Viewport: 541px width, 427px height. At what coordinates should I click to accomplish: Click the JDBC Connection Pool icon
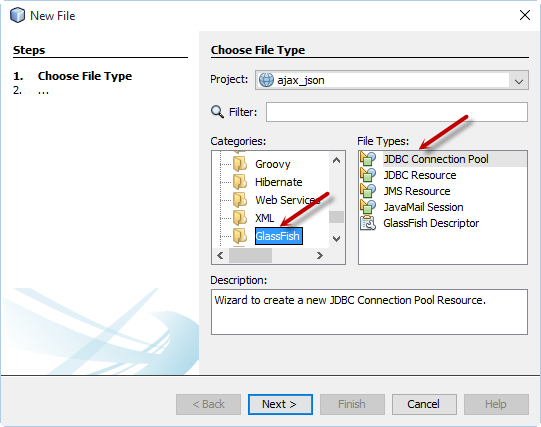coord(368,159)
